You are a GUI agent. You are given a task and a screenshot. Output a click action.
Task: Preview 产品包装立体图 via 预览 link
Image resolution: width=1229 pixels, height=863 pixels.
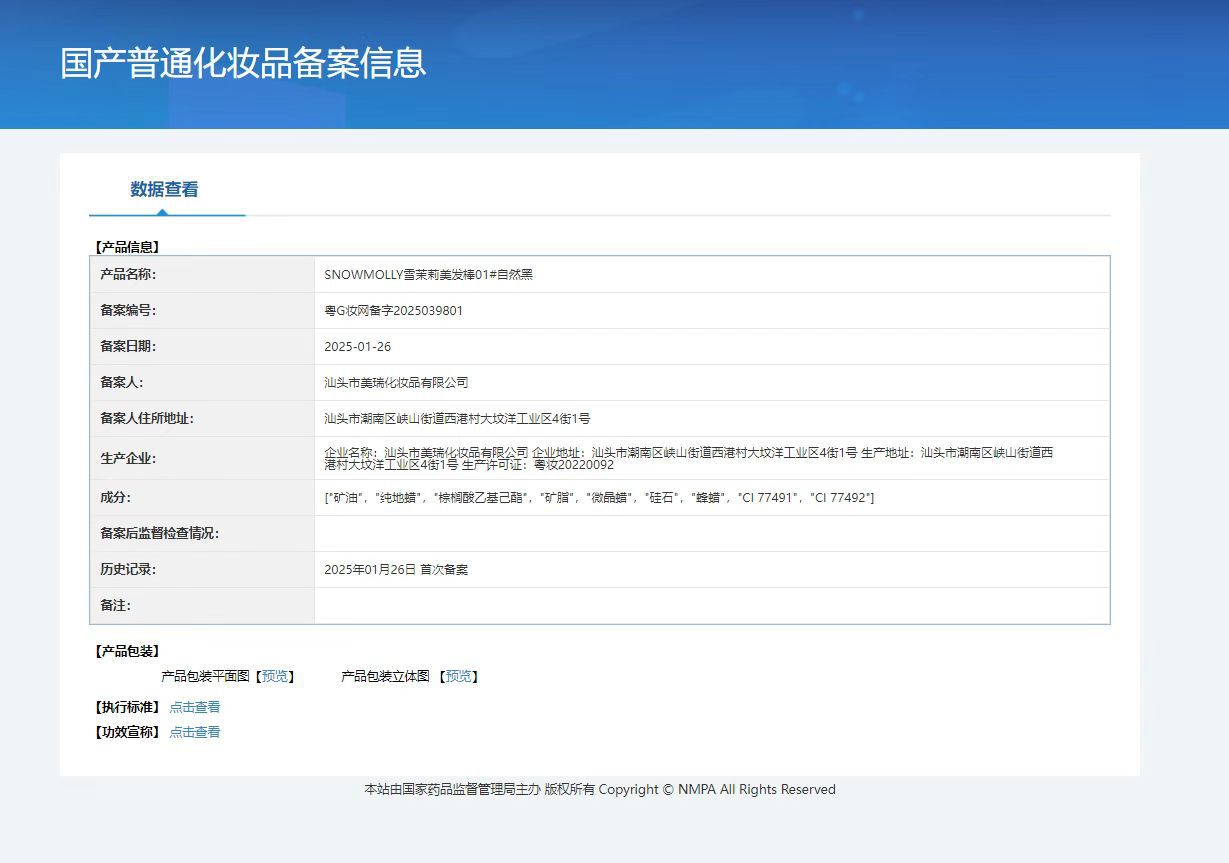(459, 677)
